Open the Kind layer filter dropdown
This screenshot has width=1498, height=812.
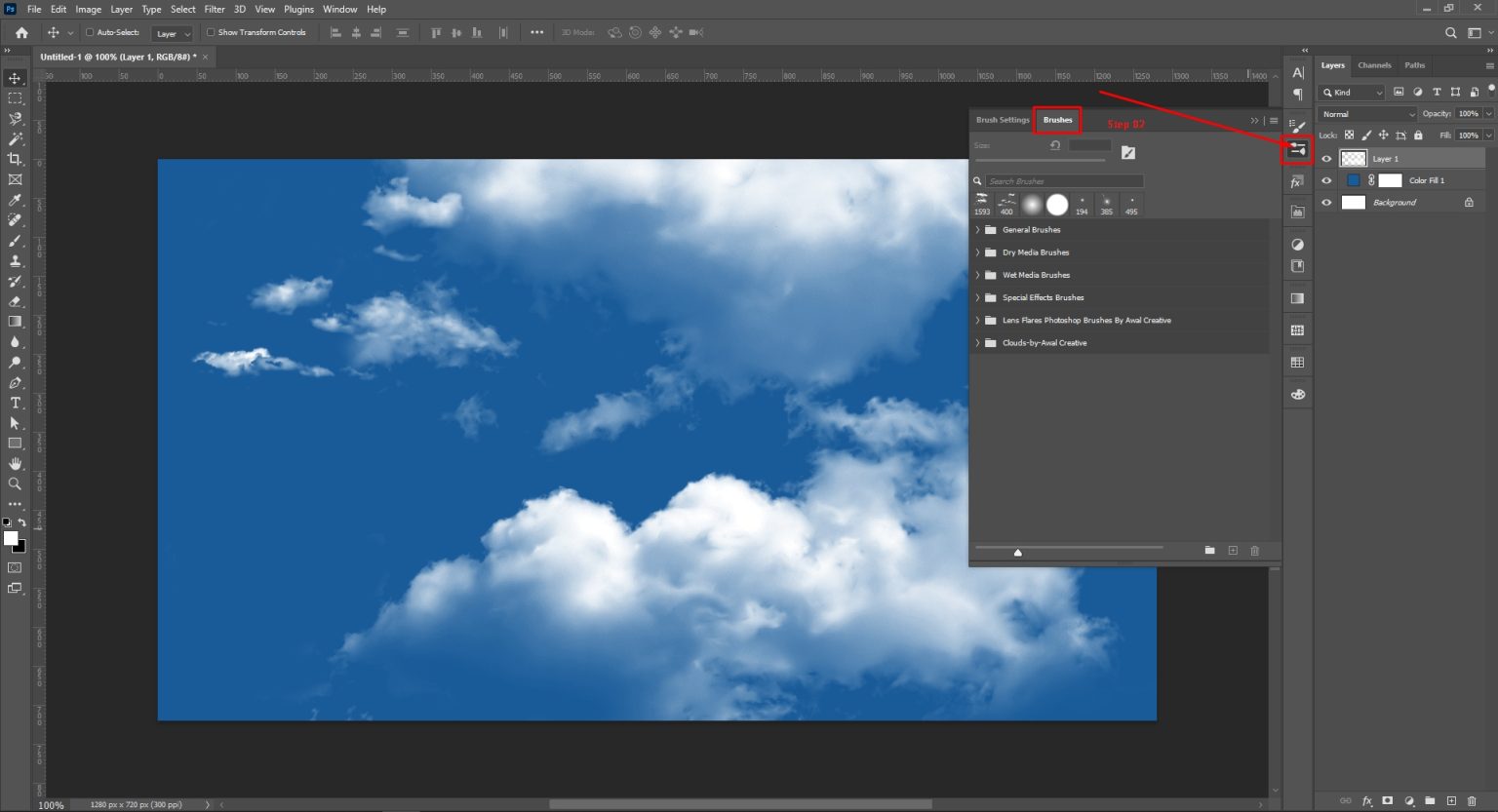coord(1352,92)
